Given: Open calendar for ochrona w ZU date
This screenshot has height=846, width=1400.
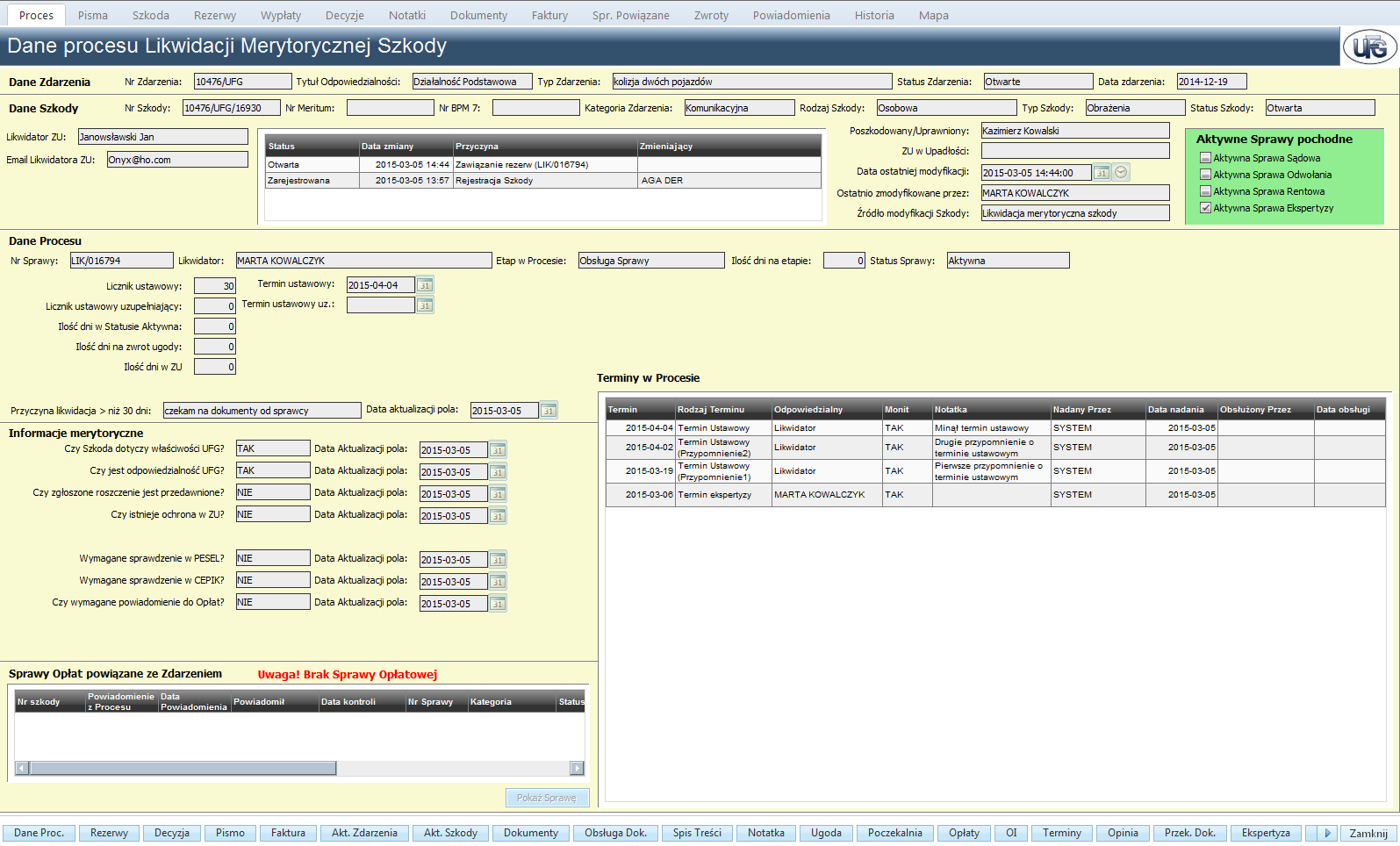Looking at the screenshot, I should [498, 516].
